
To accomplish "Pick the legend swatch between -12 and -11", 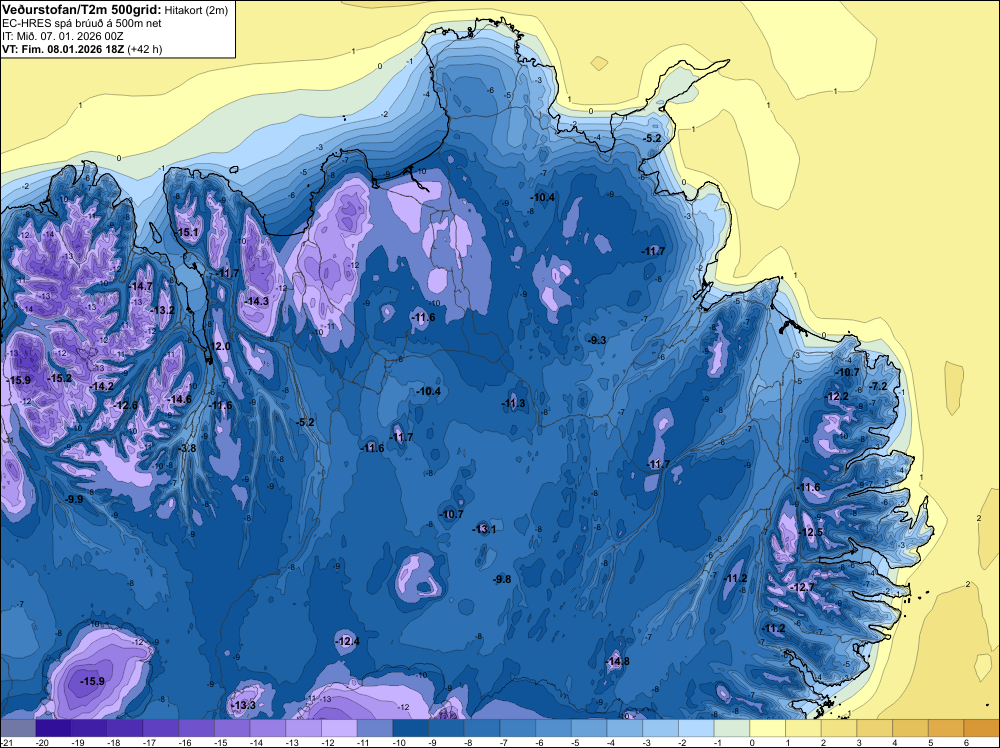I will pyautogui.click(x=339, y=728).
